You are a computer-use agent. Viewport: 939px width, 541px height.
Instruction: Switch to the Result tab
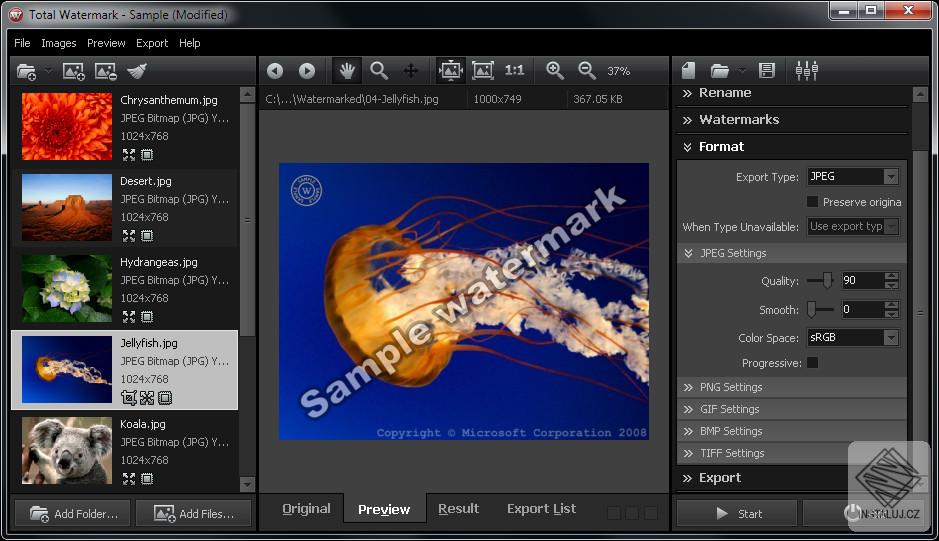pyautogui.click(x=458, y=509)
